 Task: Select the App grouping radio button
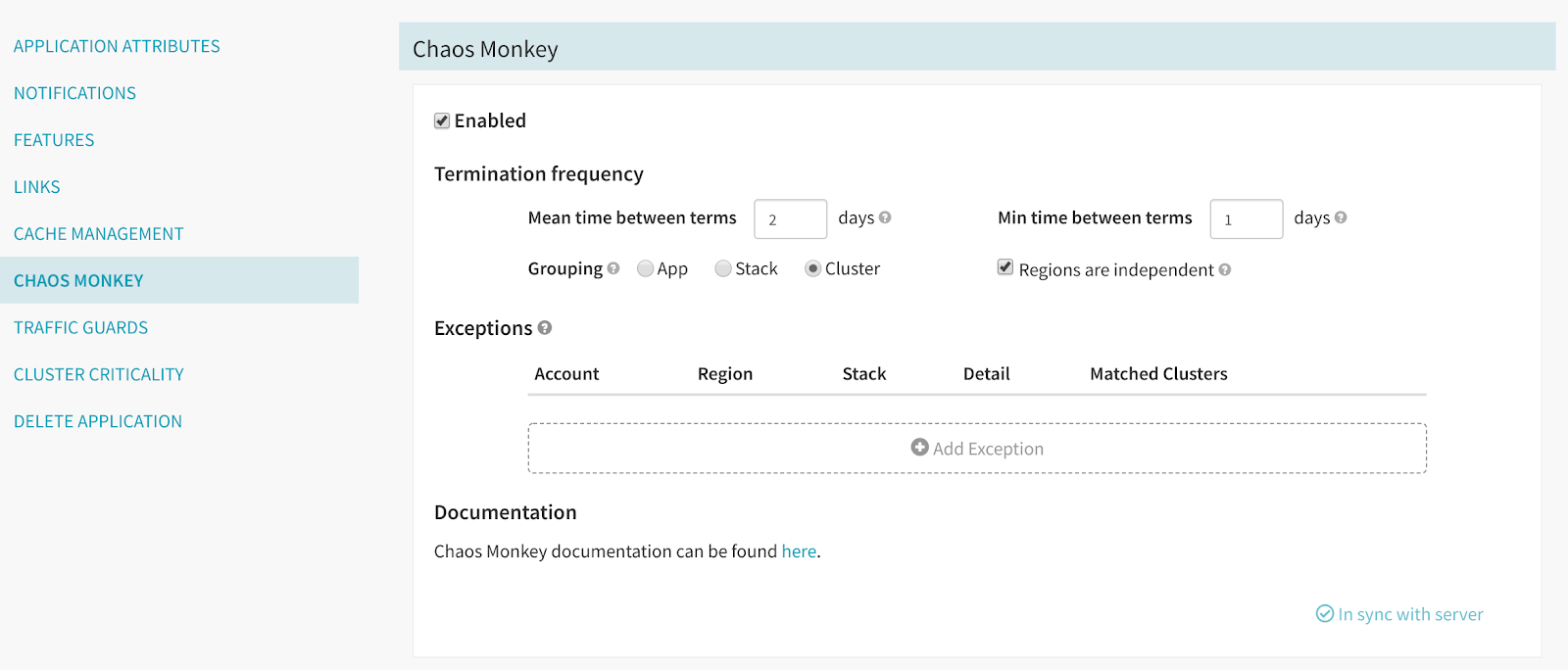[x=645, y=268]
